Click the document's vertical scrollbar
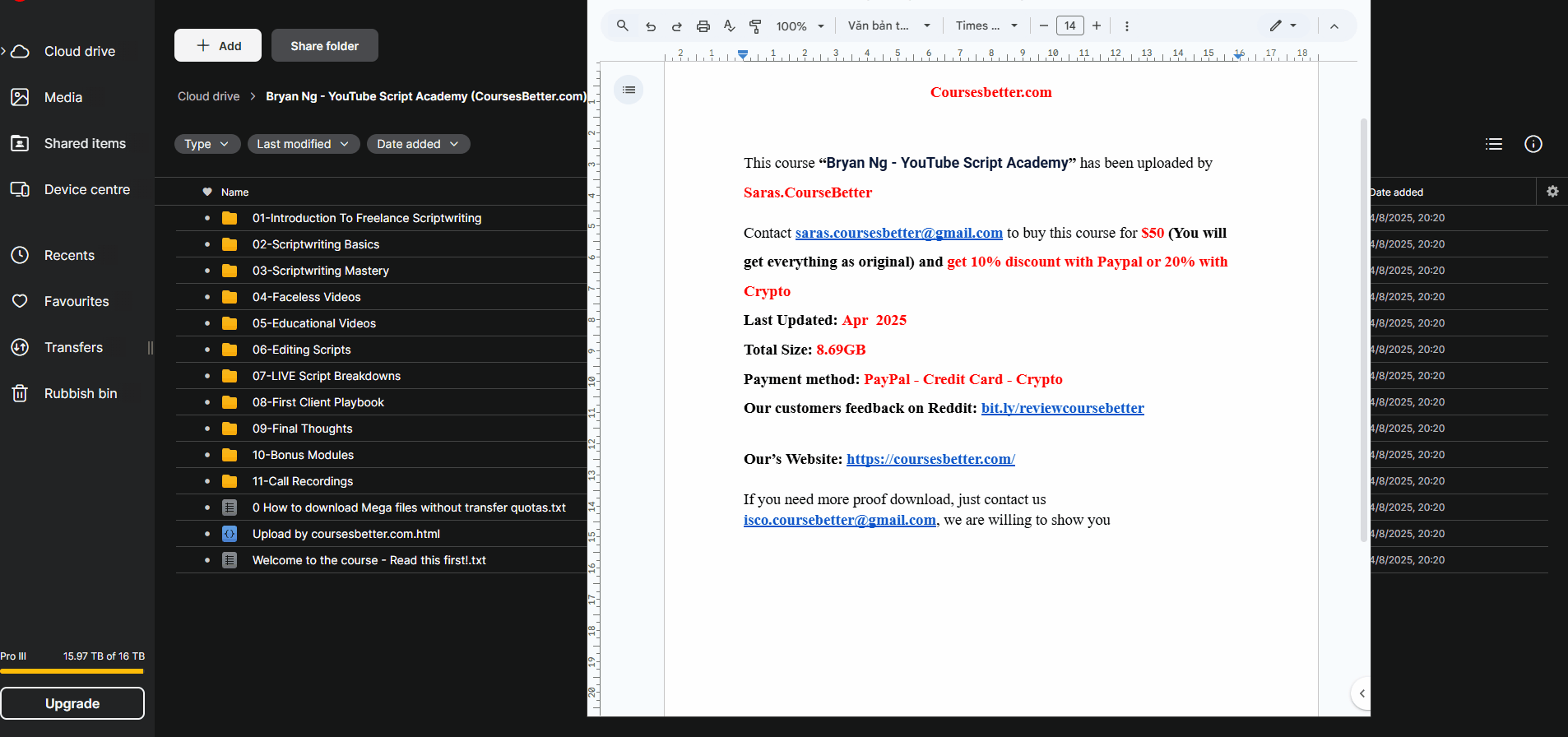1568x737 pixels. tap(1363, 329)
